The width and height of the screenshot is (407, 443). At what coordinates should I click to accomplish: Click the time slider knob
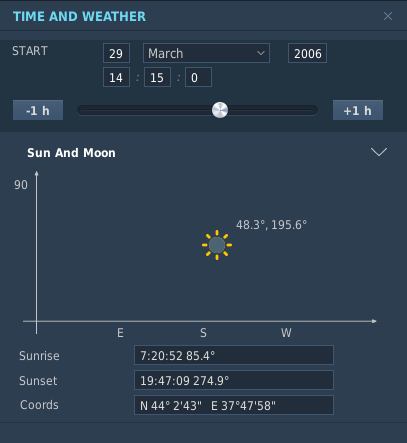tap(220, 110)
